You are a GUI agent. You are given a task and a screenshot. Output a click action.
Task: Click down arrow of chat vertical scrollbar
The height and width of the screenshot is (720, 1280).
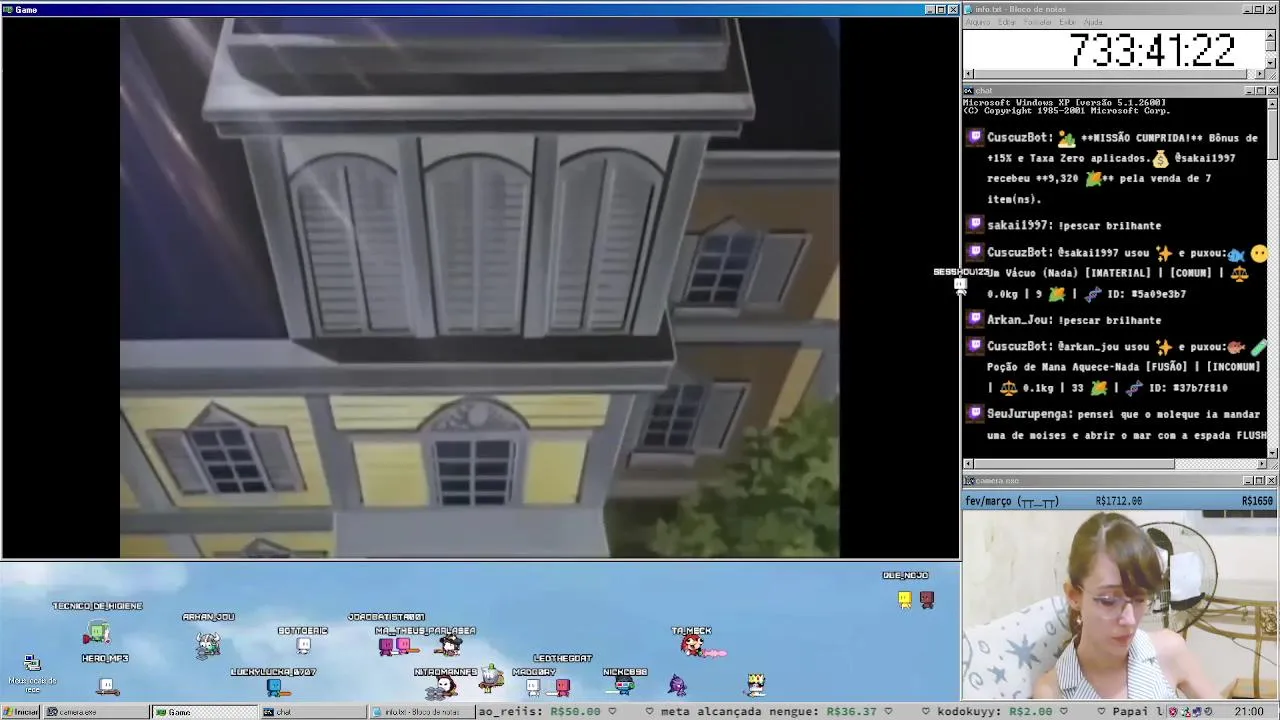coord(1272,453)
